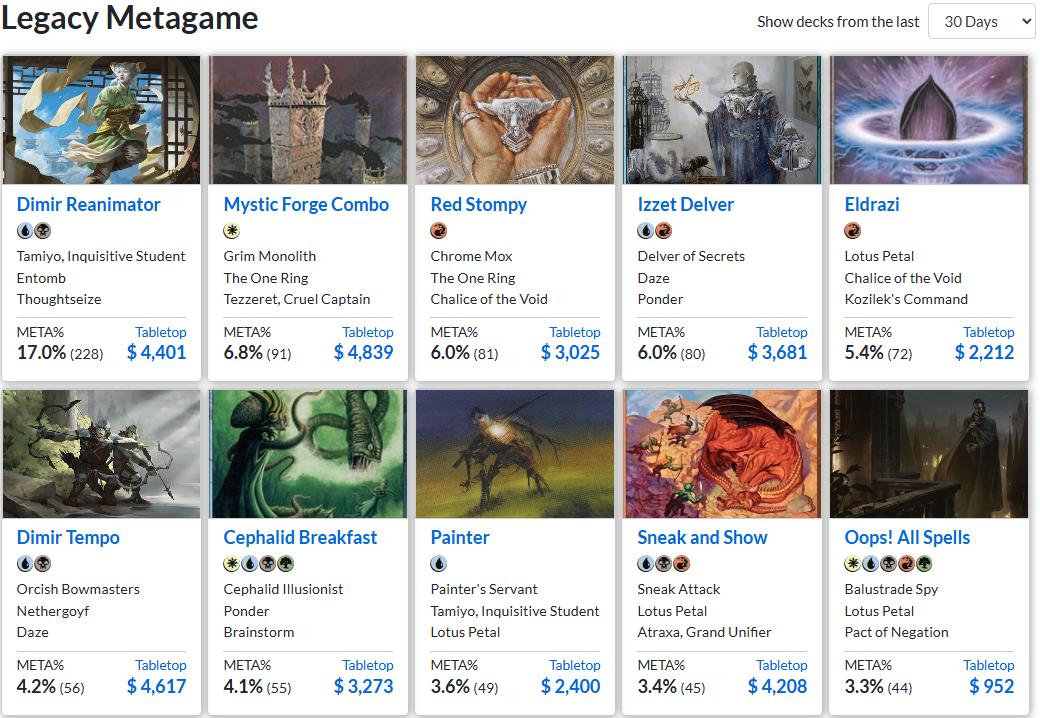Click the red mana icon under Red Stompy
1040x718 pixels.
pyautogui.click(x=438, y=231)
